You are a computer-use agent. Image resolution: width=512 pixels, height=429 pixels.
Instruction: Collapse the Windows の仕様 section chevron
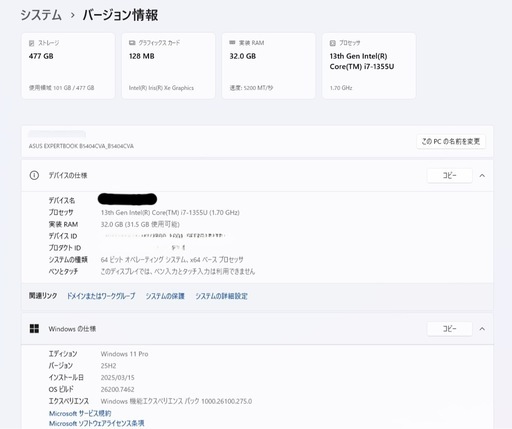(x=482, y=329)
